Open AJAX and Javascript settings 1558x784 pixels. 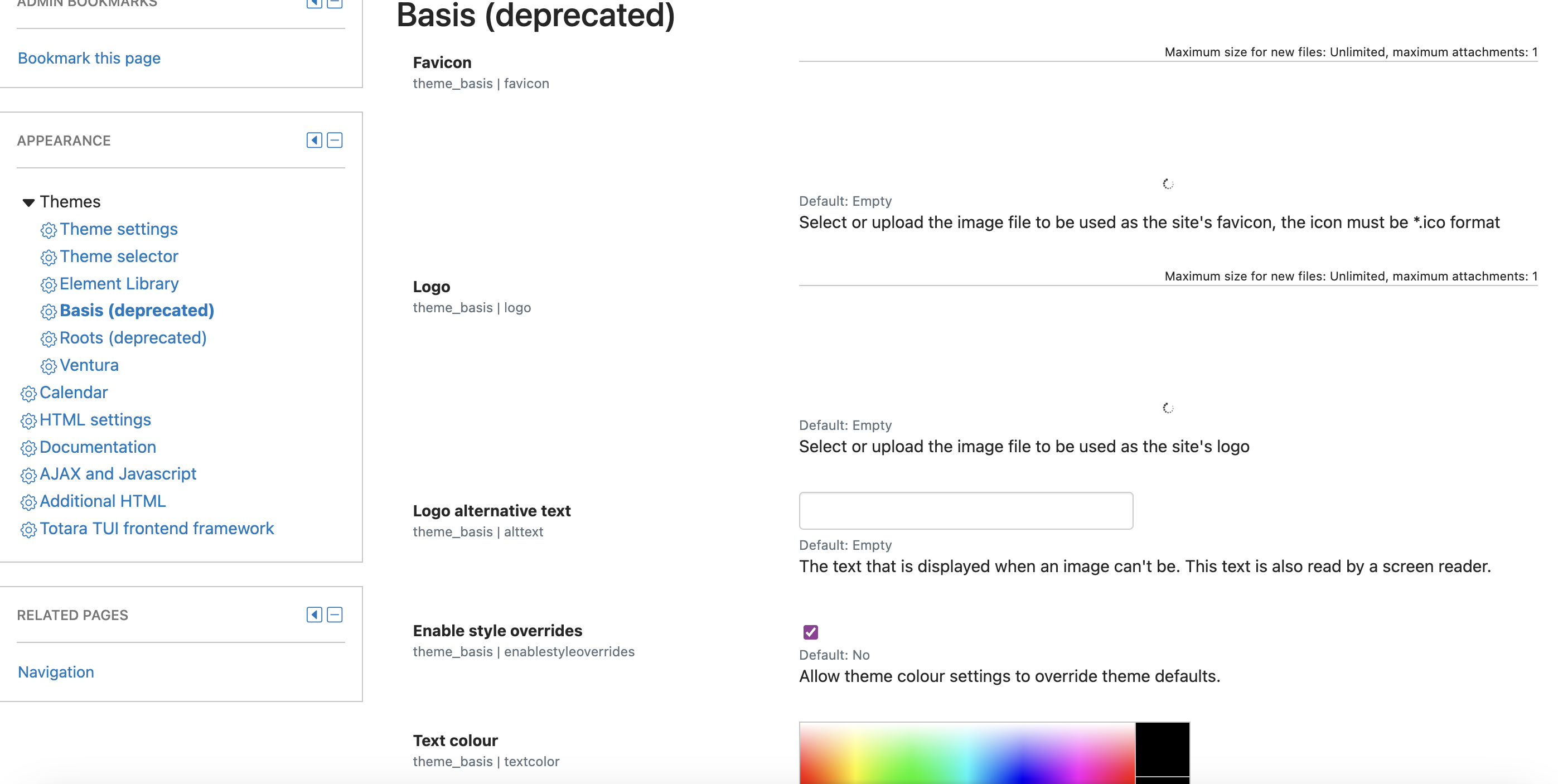coord(118,473)
